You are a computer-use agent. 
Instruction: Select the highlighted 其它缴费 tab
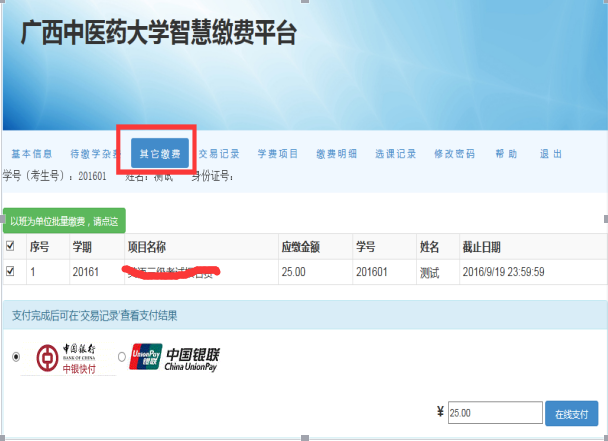tap(159, 154)
